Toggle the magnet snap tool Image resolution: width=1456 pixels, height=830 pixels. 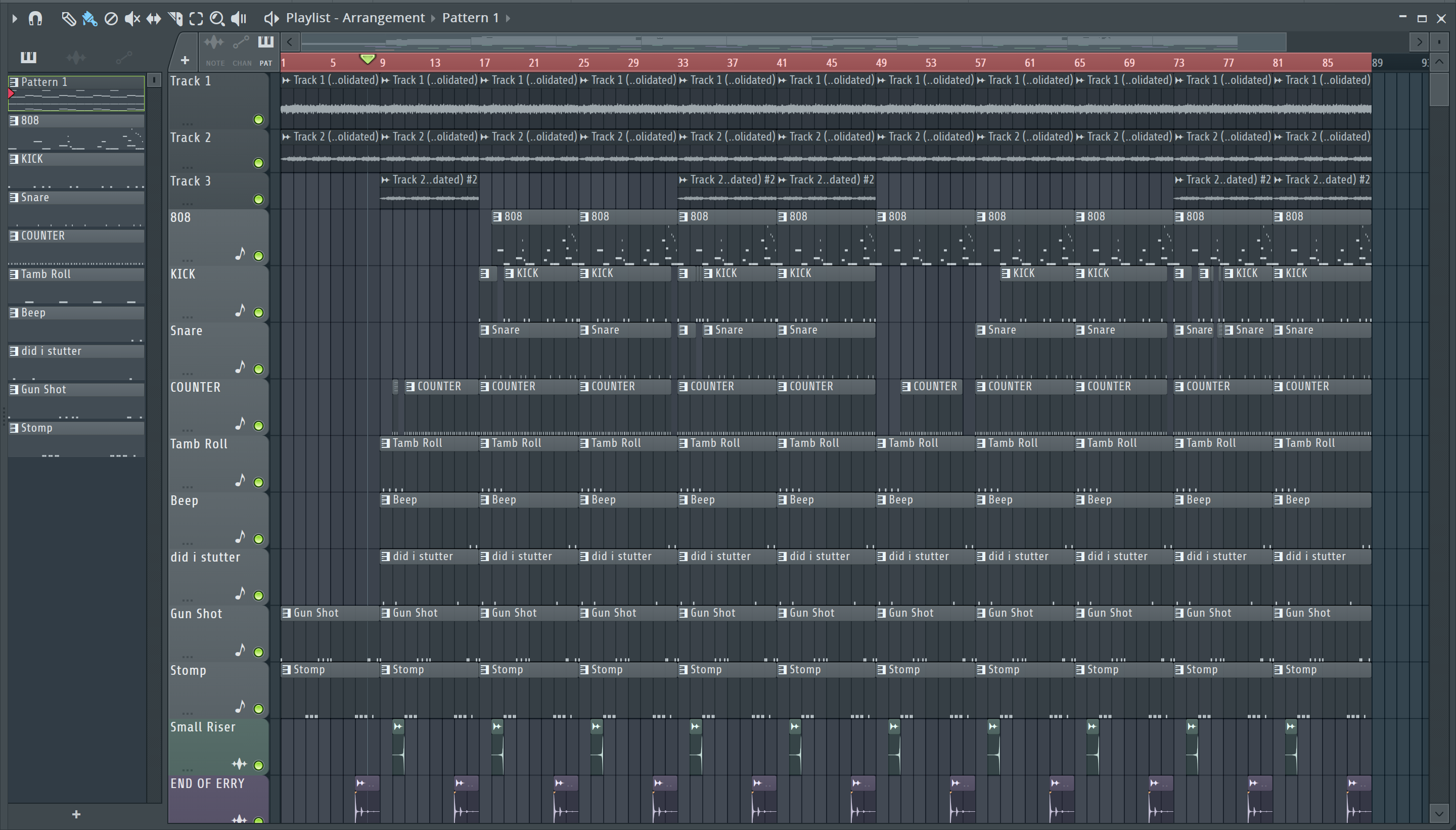click(35, 18)
